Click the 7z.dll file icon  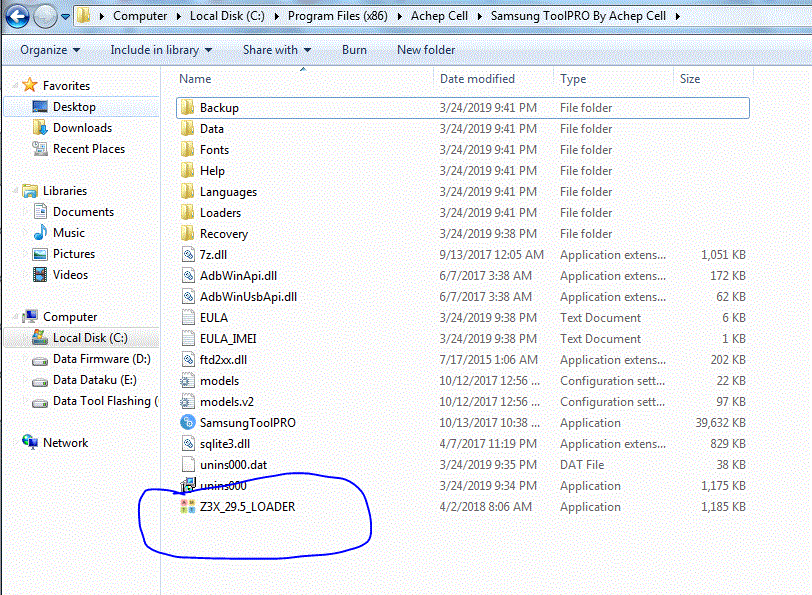point(188,254)
